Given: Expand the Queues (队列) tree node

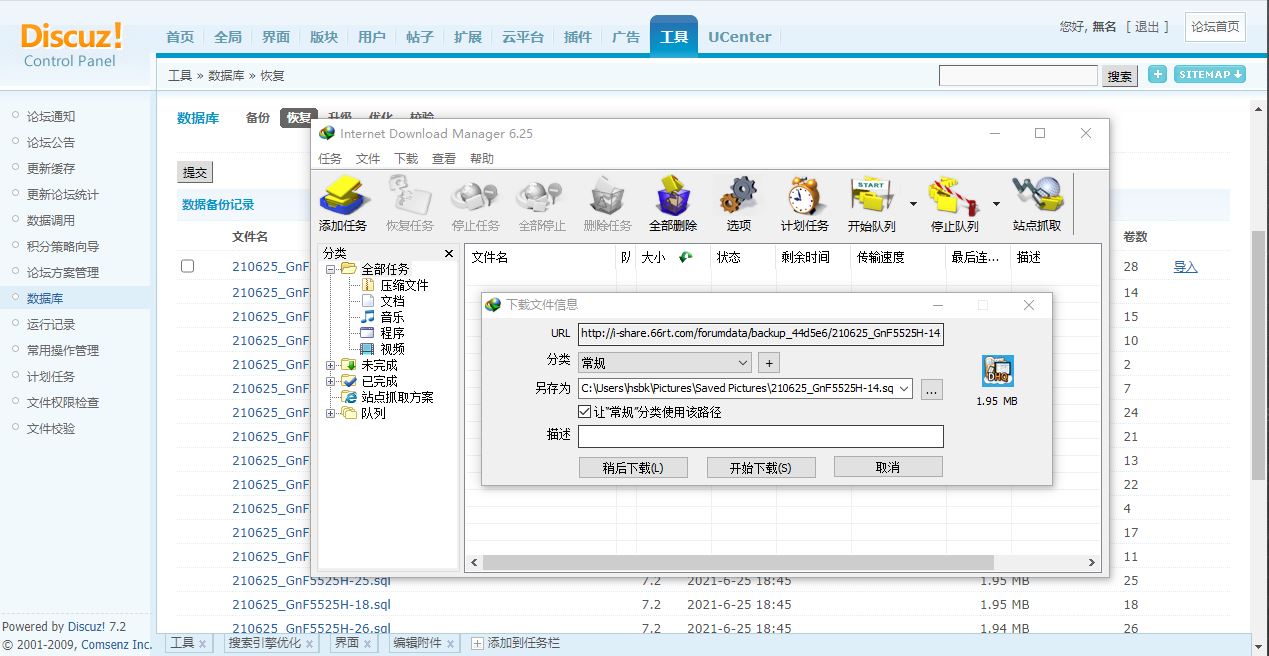Looking at the screenshot, I should (330, 413).
